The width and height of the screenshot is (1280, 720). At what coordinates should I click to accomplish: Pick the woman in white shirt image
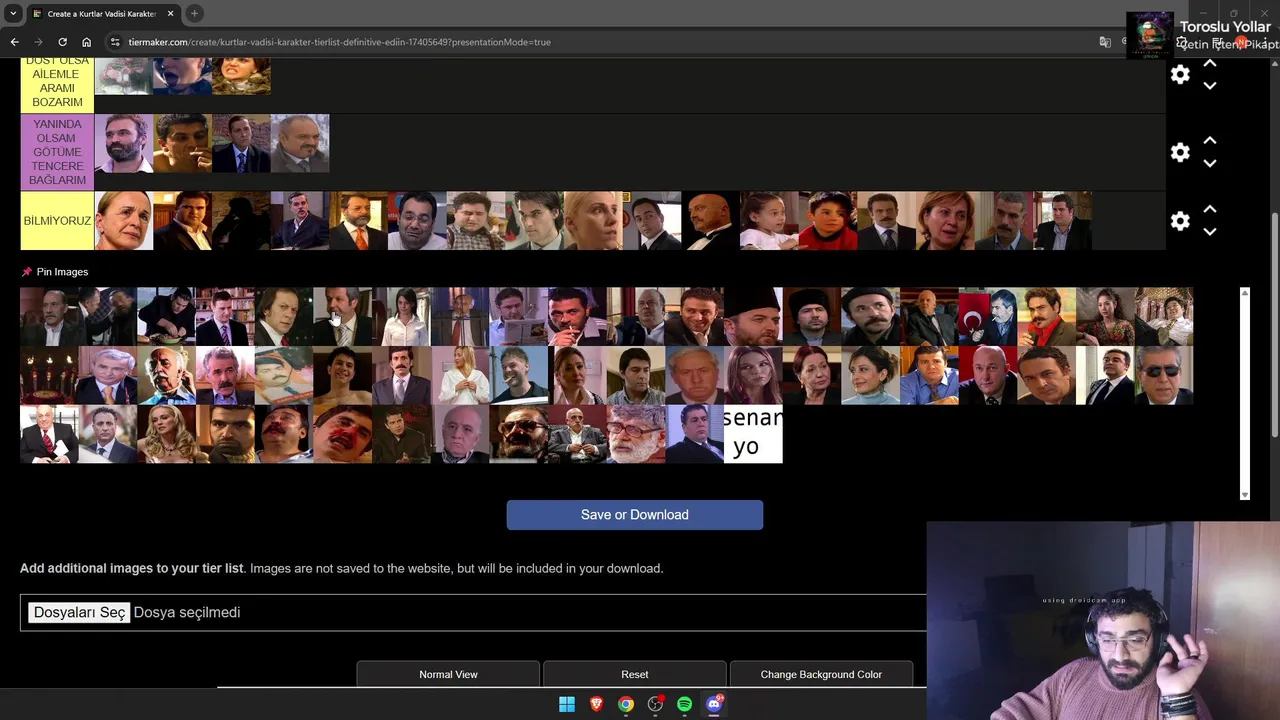(x=401, y=317)
